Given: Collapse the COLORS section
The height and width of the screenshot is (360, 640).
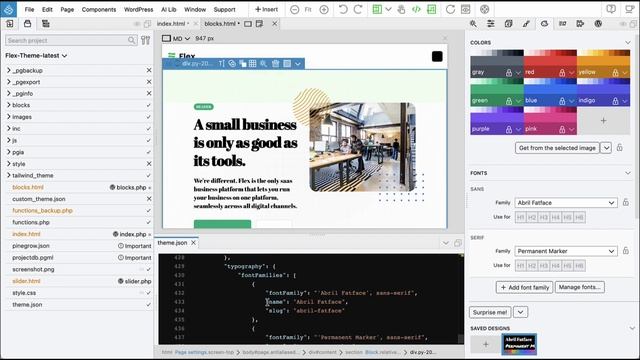Looking at the screenshot, I should click(628, 42).
